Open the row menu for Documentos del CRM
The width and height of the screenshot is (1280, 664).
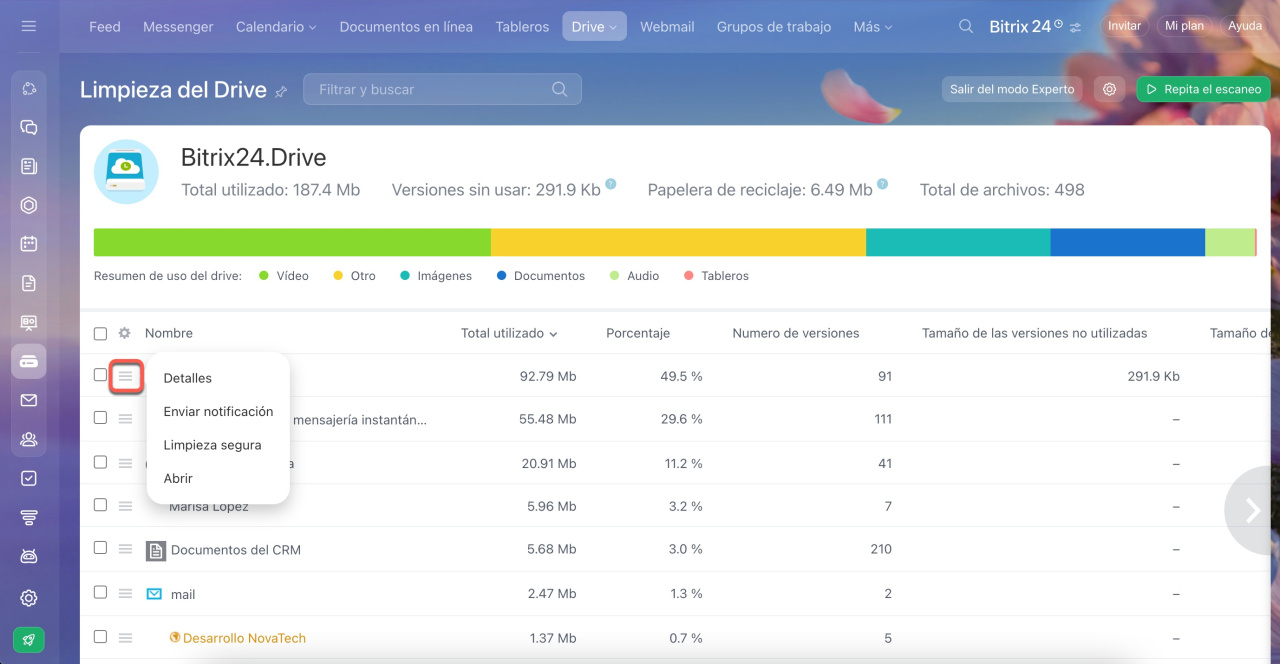point(125,549)
